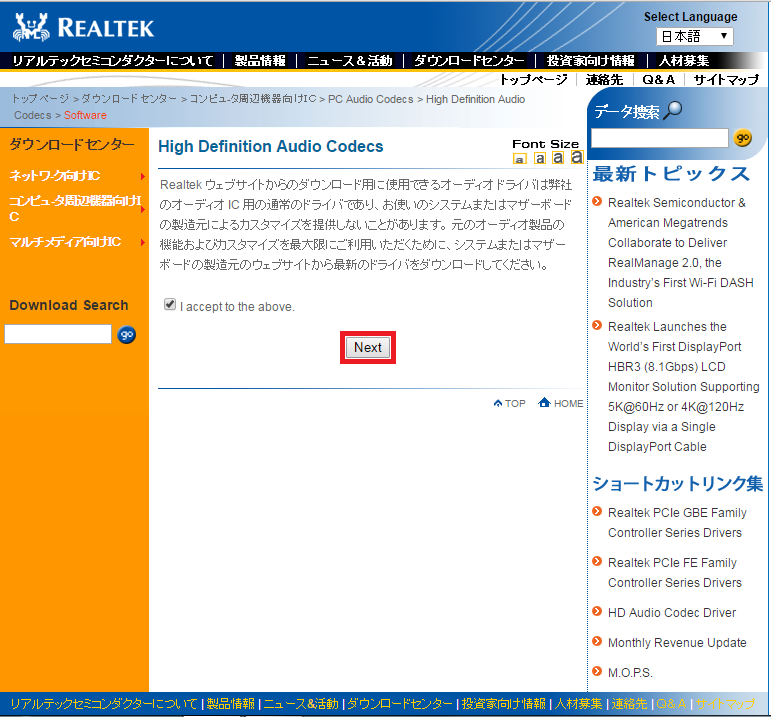Click the Download Search text input
771x717 pixels.
58,334
